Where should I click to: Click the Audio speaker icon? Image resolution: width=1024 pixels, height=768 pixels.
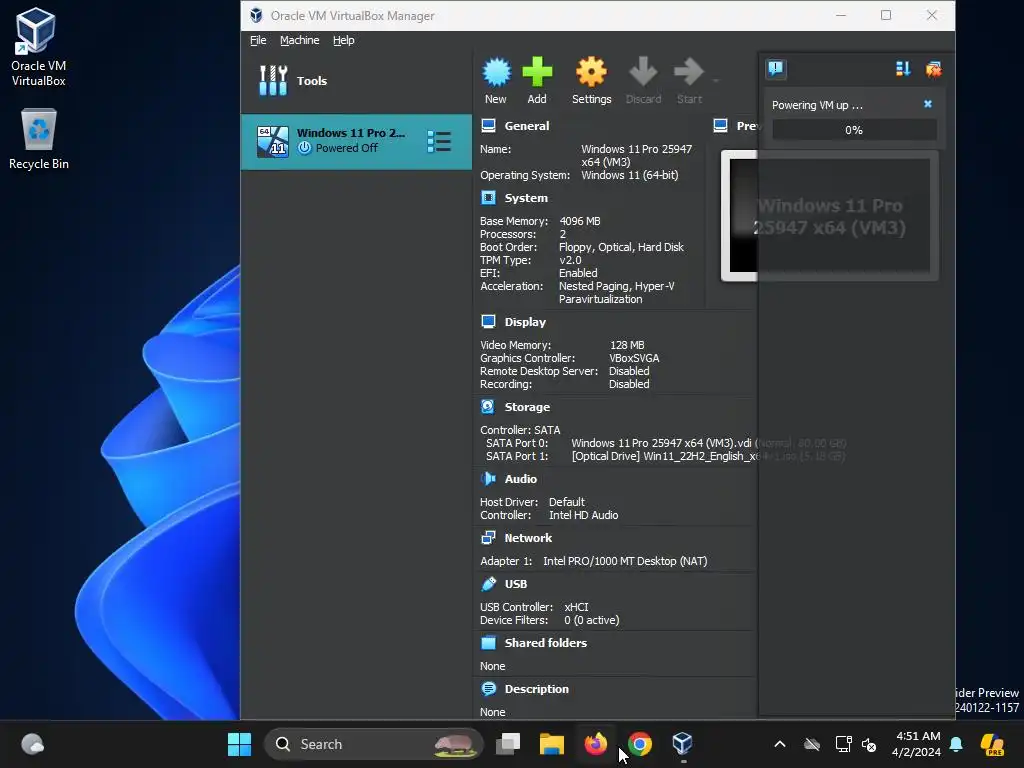pos(488,479)
